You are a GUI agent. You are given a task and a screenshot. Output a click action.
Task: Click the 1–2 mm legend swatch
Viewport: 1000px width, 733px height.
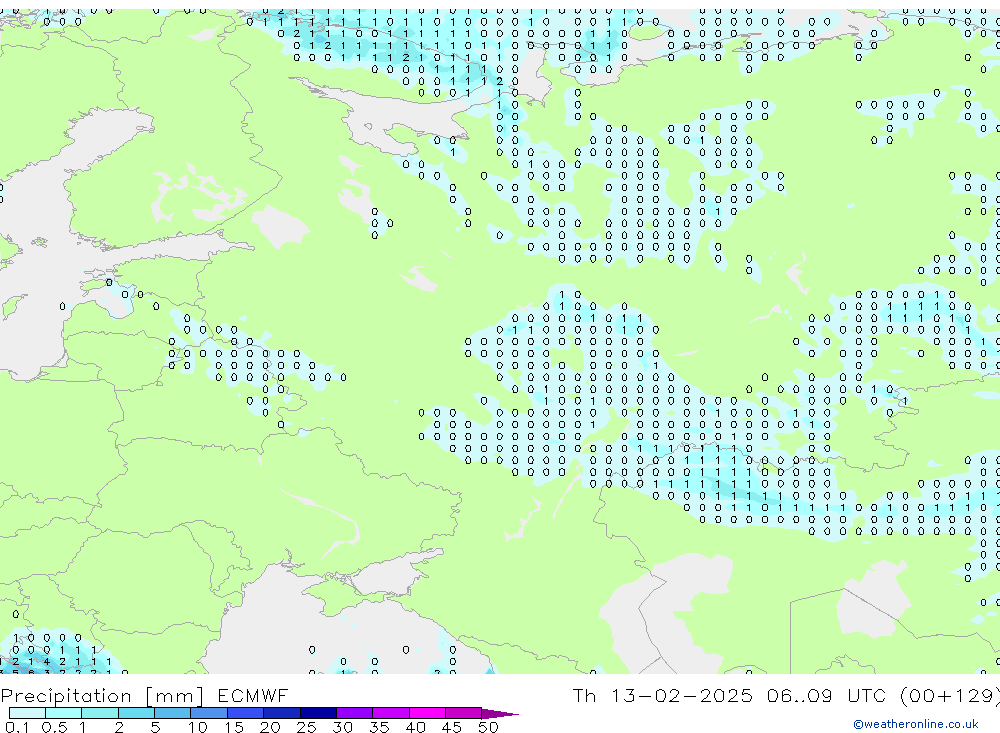point(100,713)
